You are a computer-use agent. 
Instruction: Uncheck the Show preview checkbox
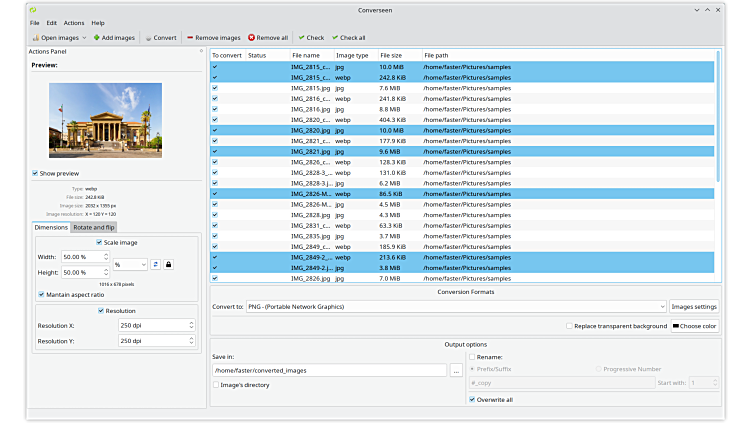click(x=36, y=173)
